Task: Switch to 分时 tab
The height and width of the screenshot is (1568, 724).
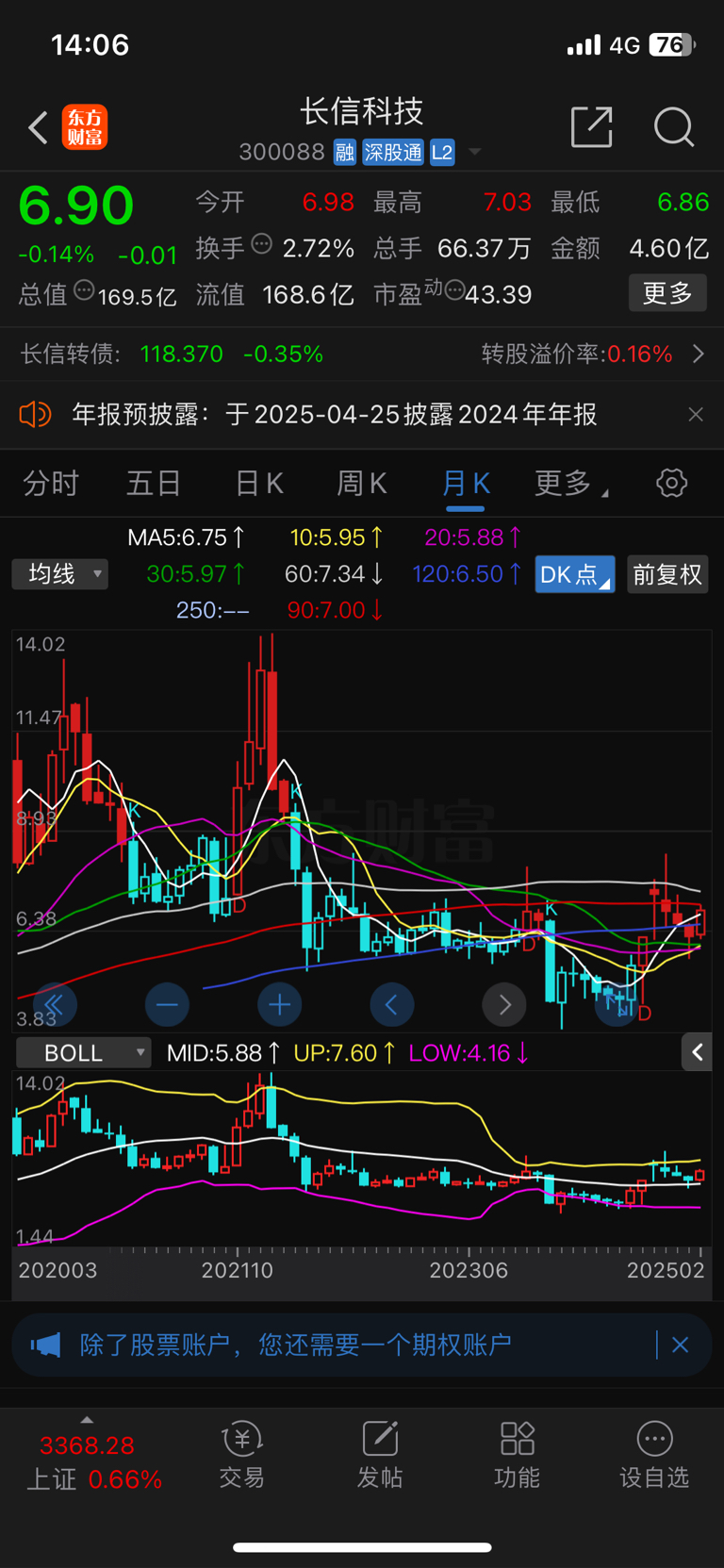Action: (x=51, y=484)
